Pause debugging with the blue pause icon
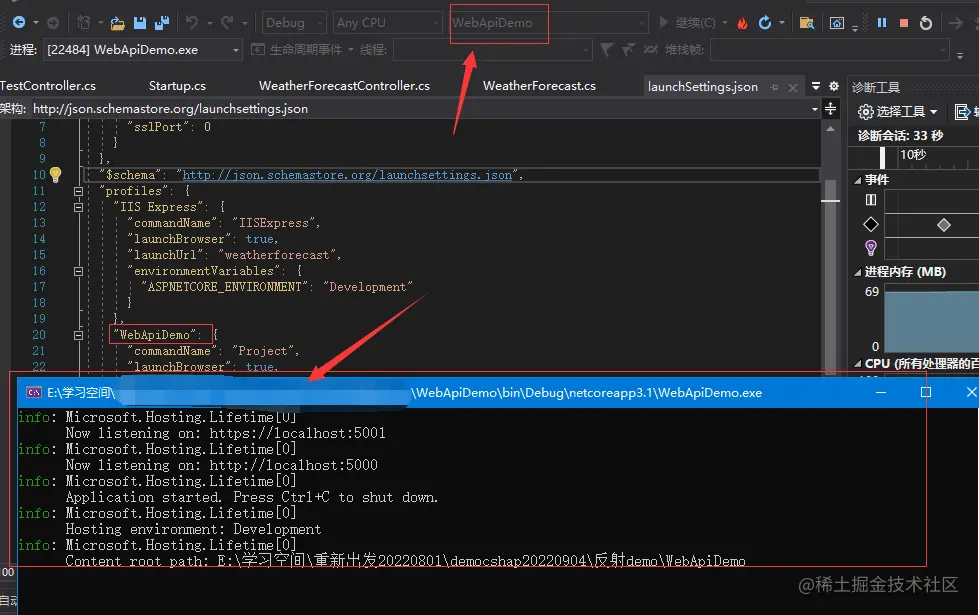This screenshot has height=615, width=979. pyautogui.click(x=882, y=22)
